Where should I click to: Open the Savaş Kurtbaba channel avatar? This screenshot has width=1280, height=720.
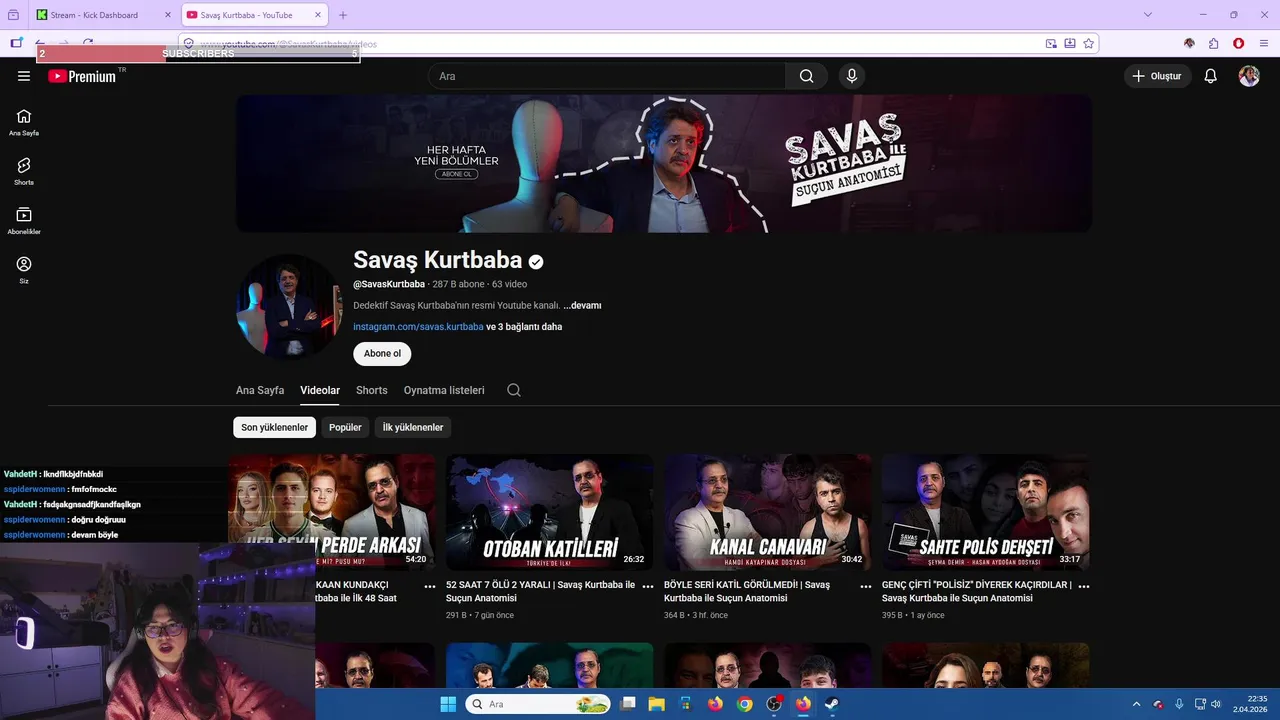tap(289, 306)
